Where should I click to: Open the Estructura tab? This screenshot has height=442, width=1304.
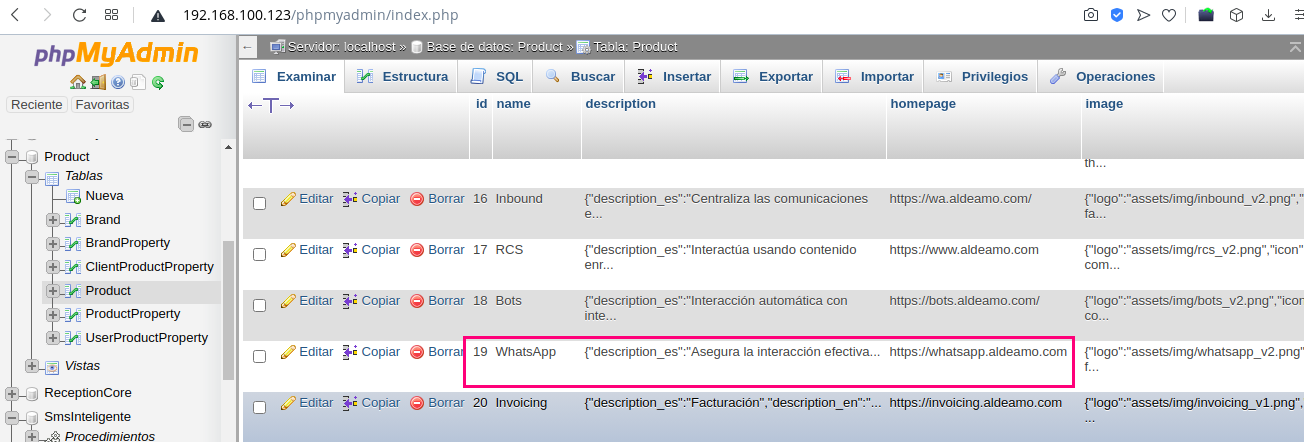pos(402,76)
